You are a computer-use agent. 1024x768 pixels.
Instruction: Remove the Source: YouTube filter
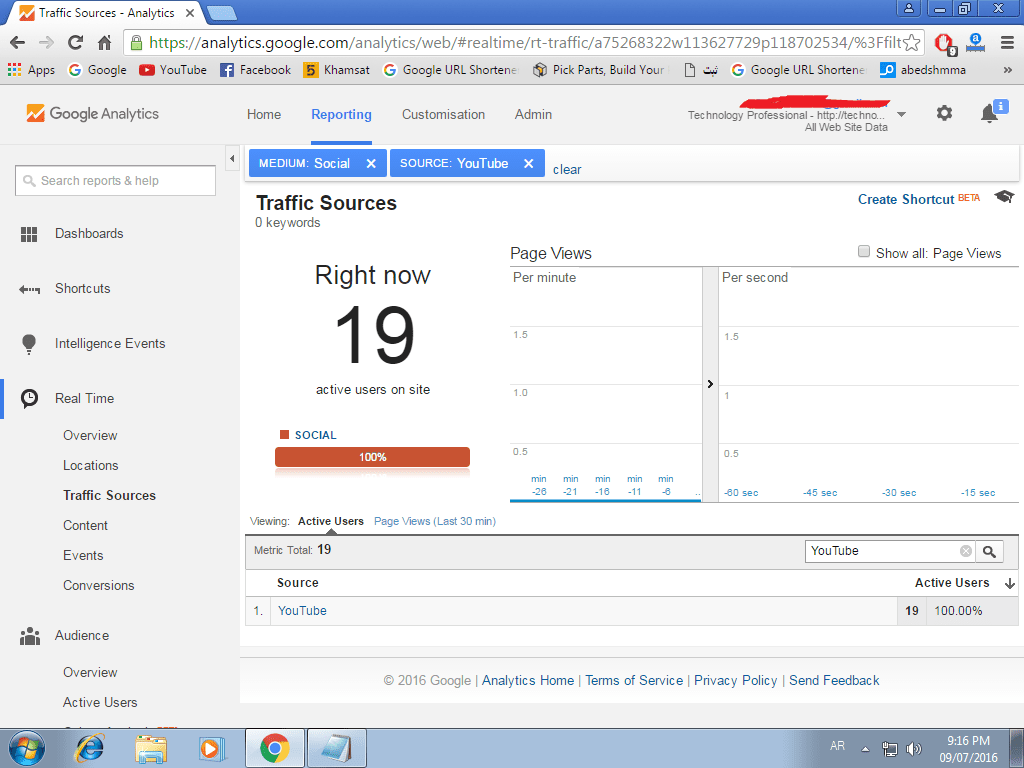tap(528, 163)
